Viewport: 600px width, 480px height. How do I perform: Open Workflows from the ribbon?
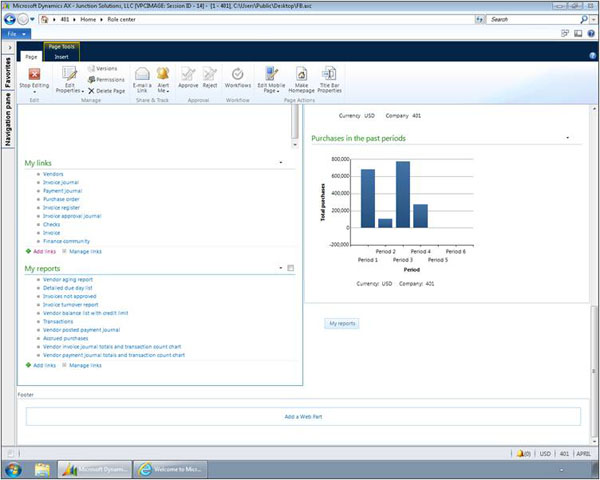click(238, 77)
